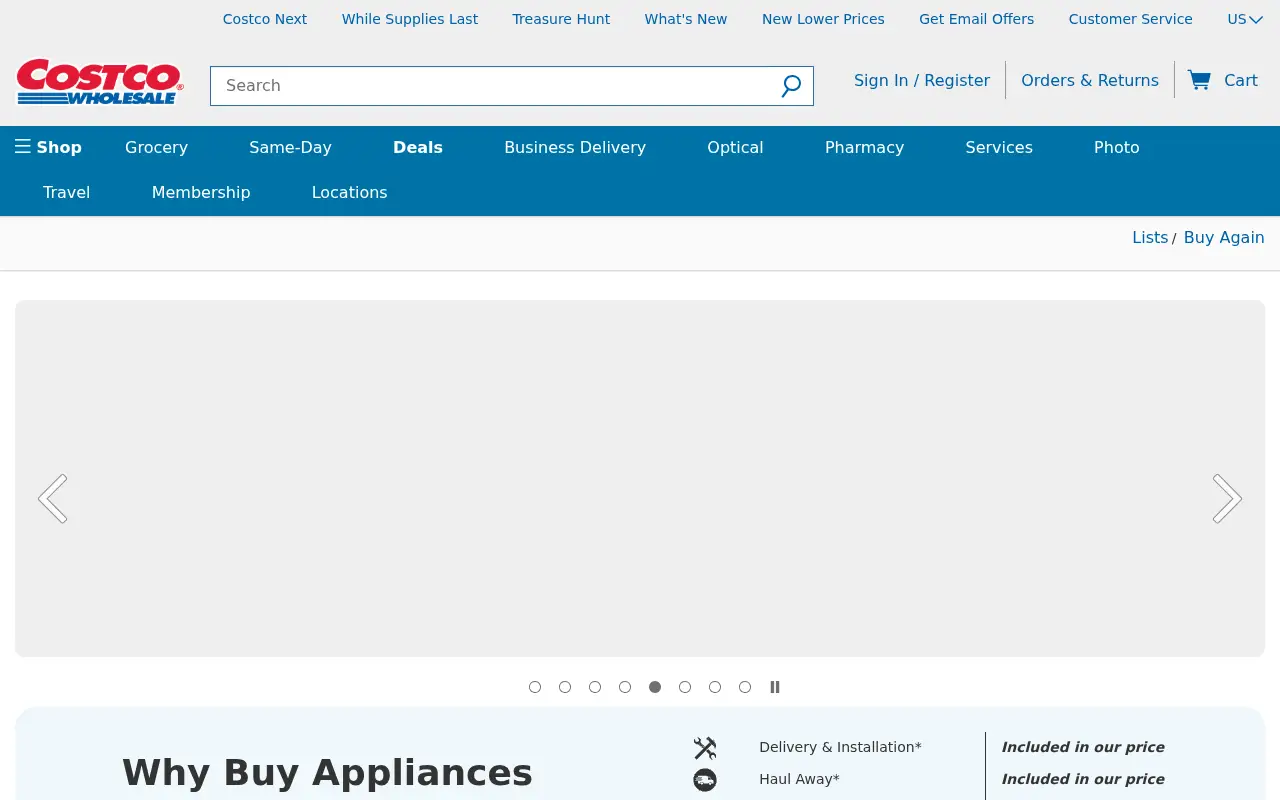Open the Photo section

coord(1117,147)
